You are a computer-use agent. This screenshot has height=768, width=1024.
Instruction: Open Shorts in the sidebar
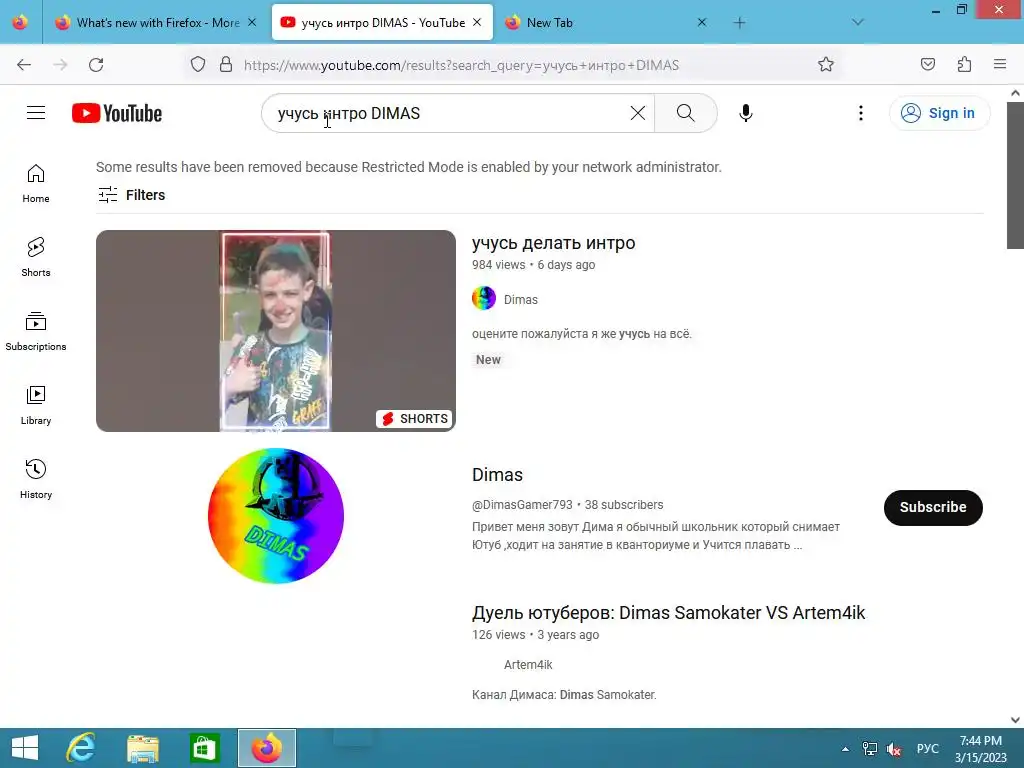36,257
